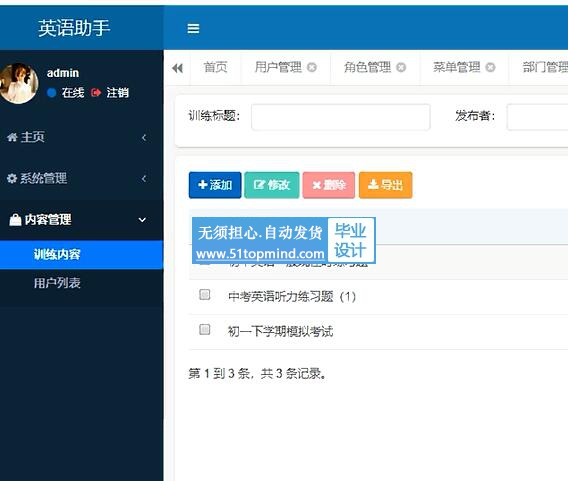Click the blue 添加 button
The height and width of the screenshot is (481, 568).
coord(215,185)
